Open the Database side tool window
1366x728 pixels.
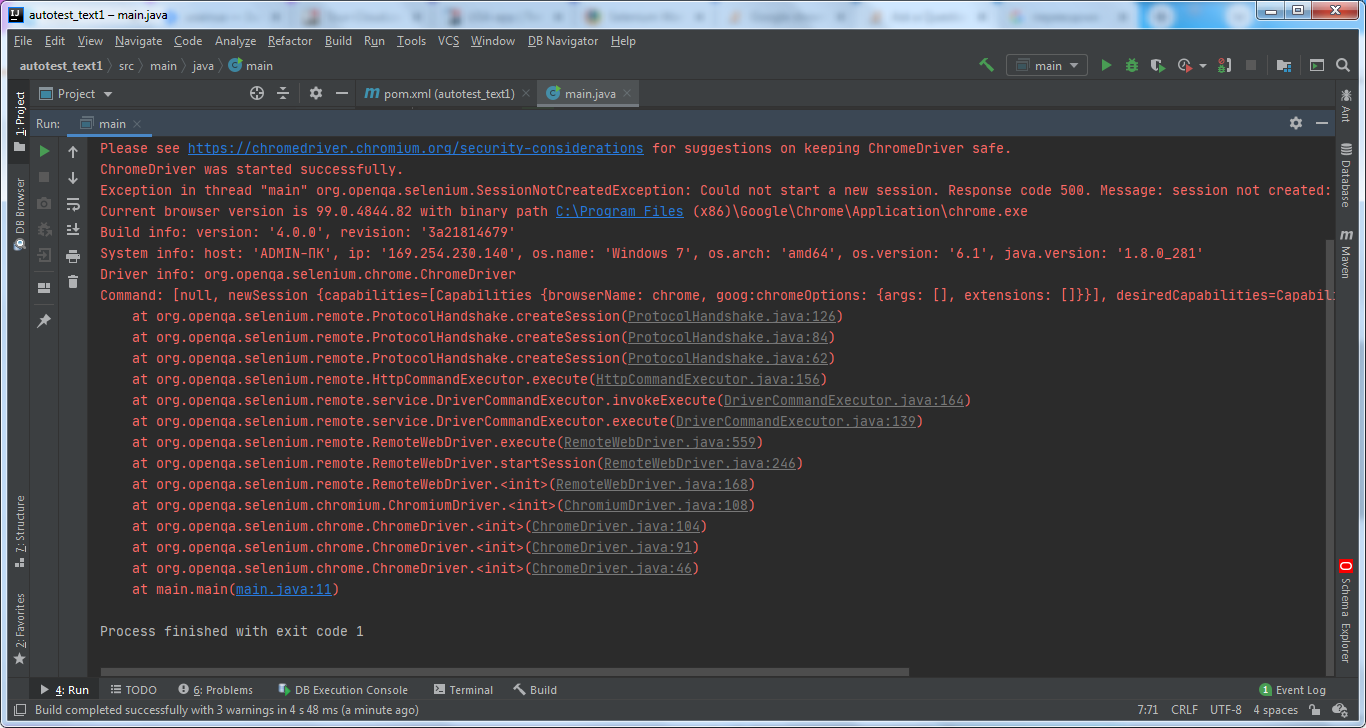[1346, 176]
